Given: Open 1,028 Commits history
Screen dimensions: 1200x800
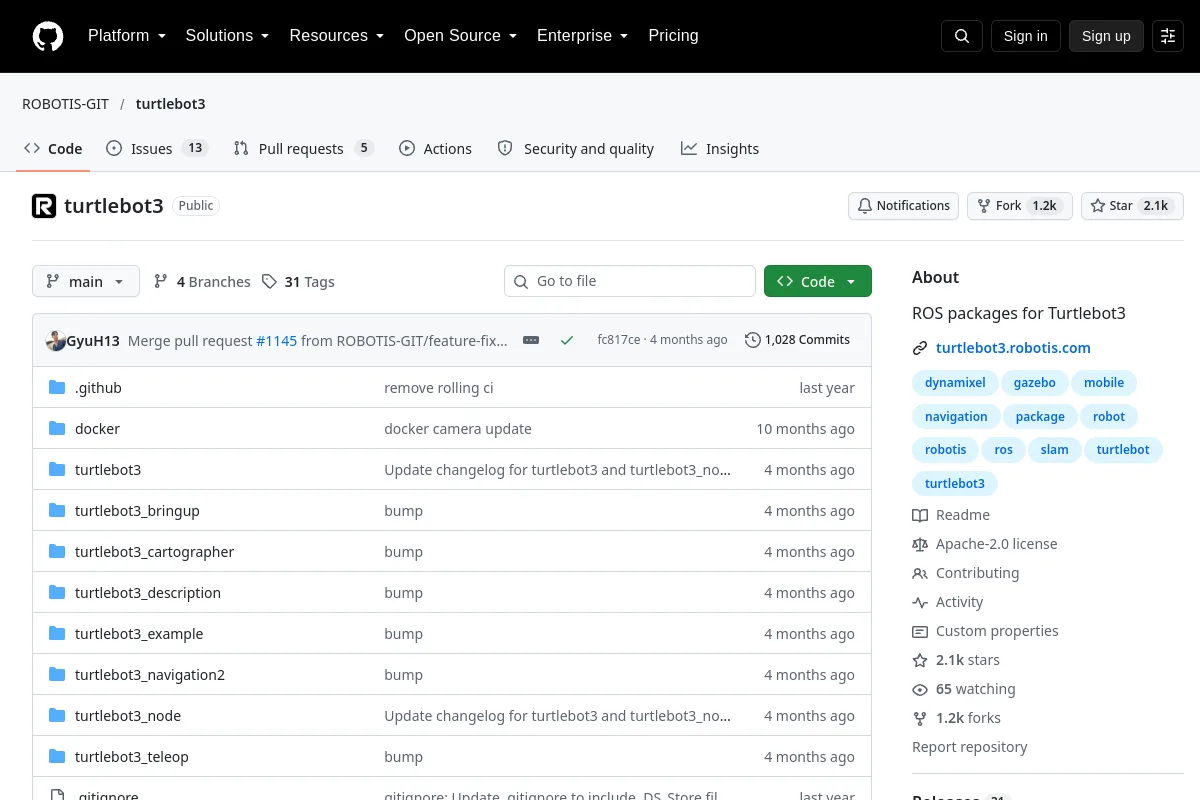Looking at the screenshot, I should [798, 340].
